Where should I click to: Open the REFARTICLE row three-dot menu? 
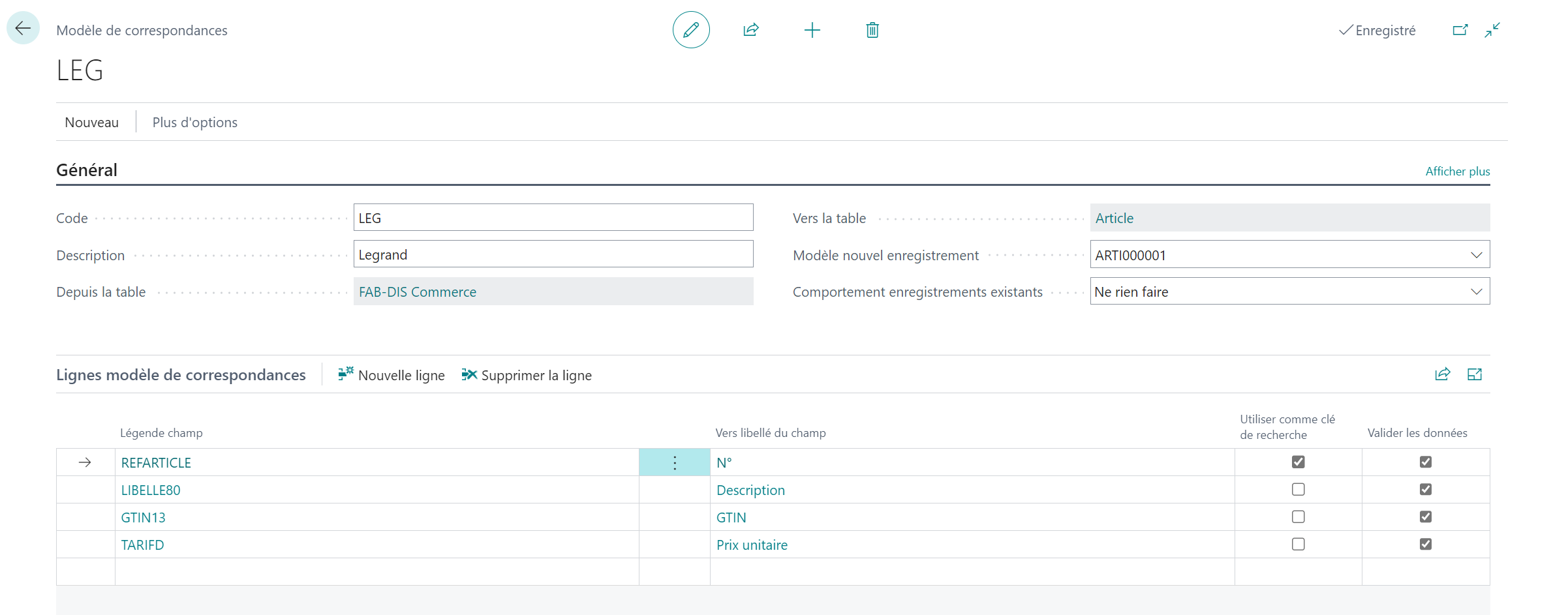click(675, 462)
